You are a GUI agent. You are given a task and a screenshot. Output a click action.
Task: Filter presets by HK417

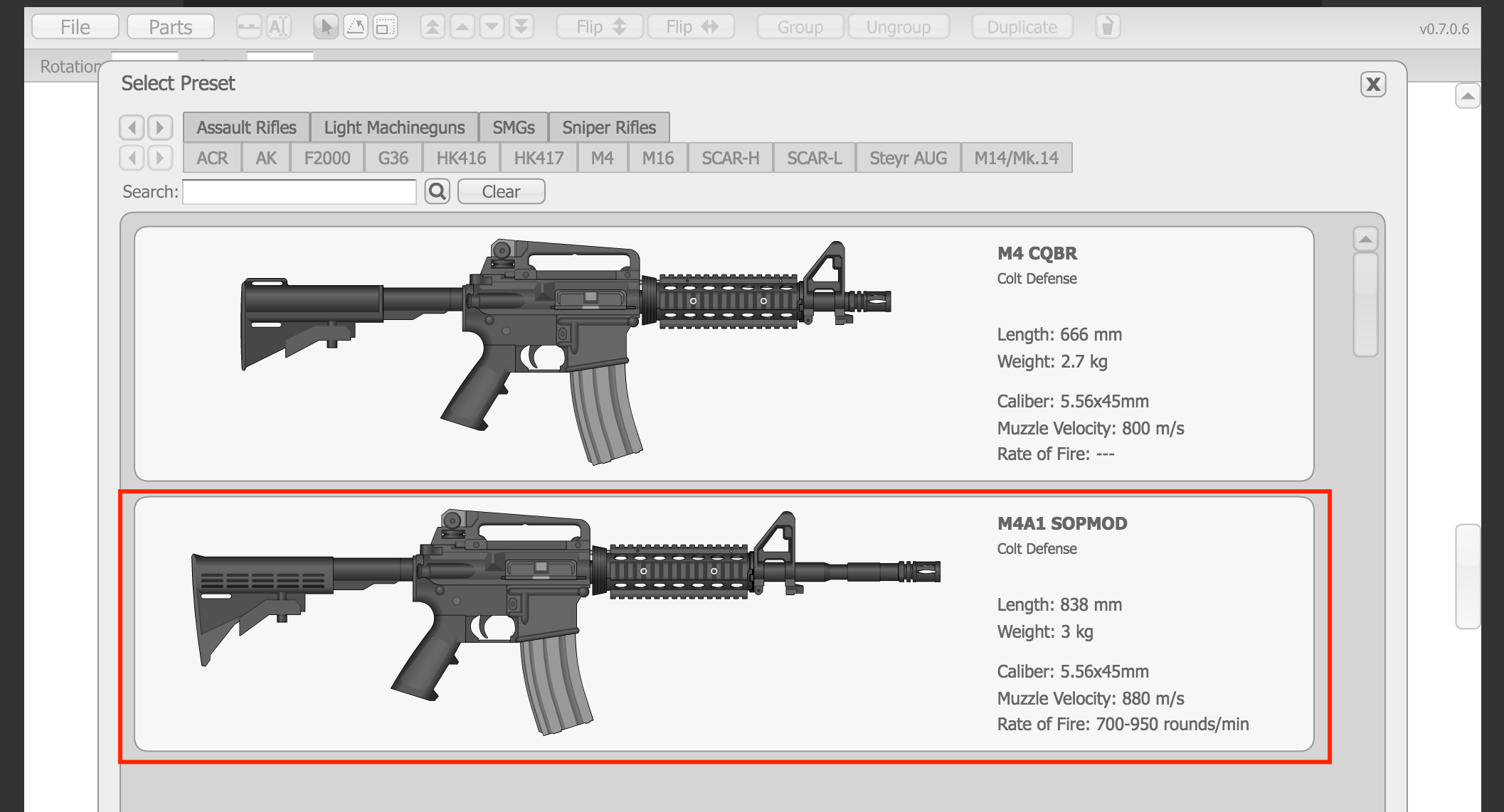(539, 158)
